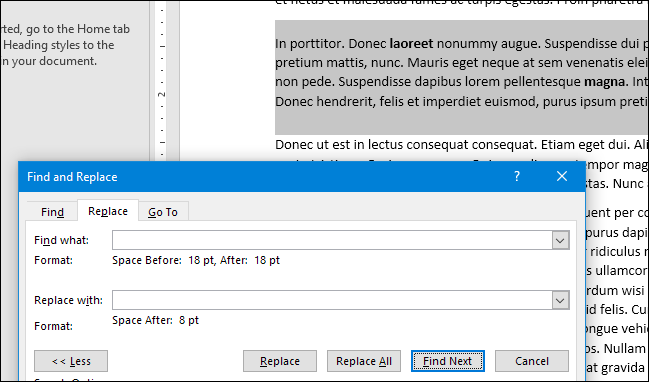Click the Find and Replace title bar
Viewport: 649px width, 382px height.
tap(265, 177)
